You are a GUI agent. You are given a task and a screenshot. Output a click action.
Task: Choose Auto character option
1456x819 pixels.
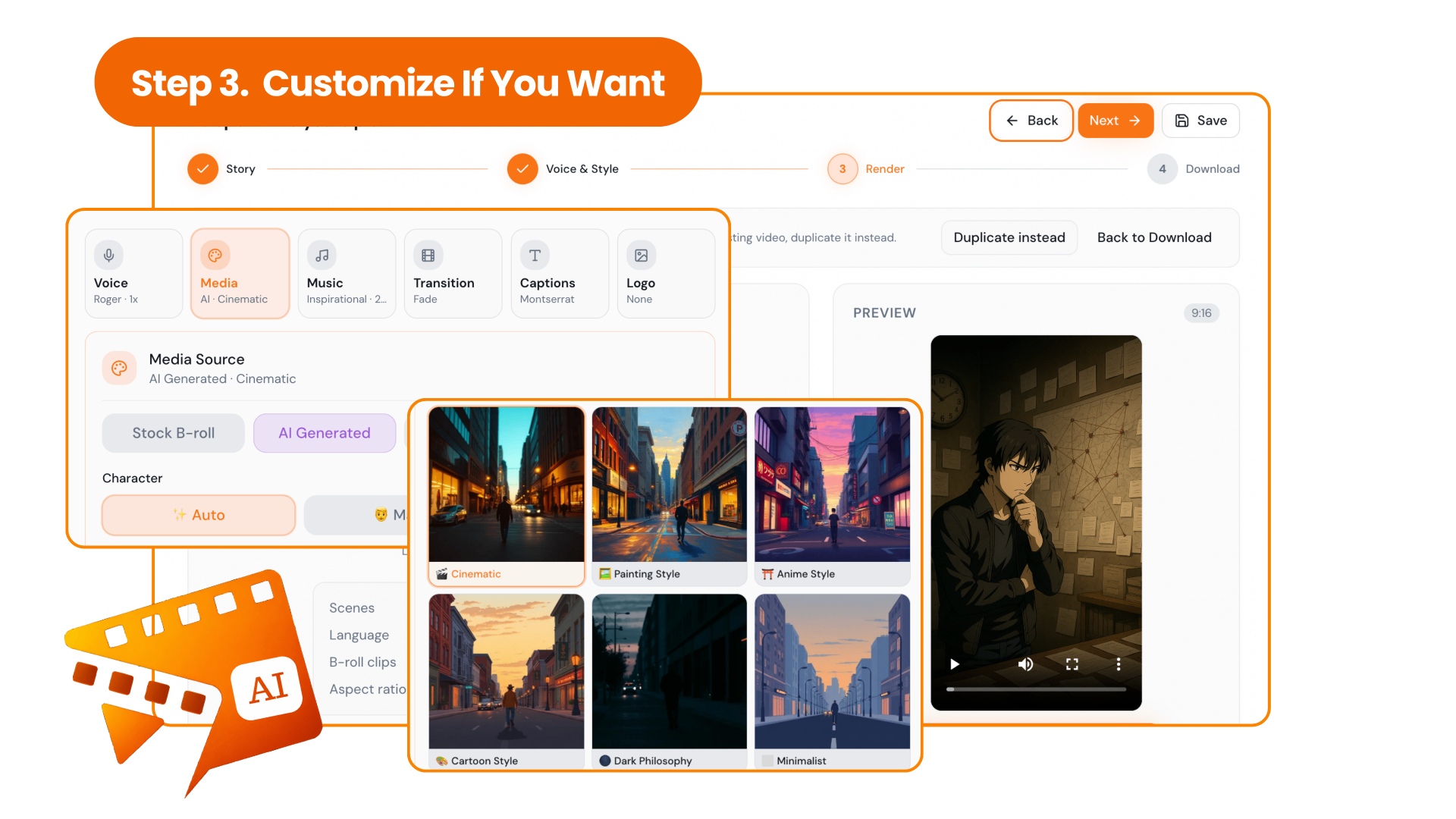pos(199,515)
